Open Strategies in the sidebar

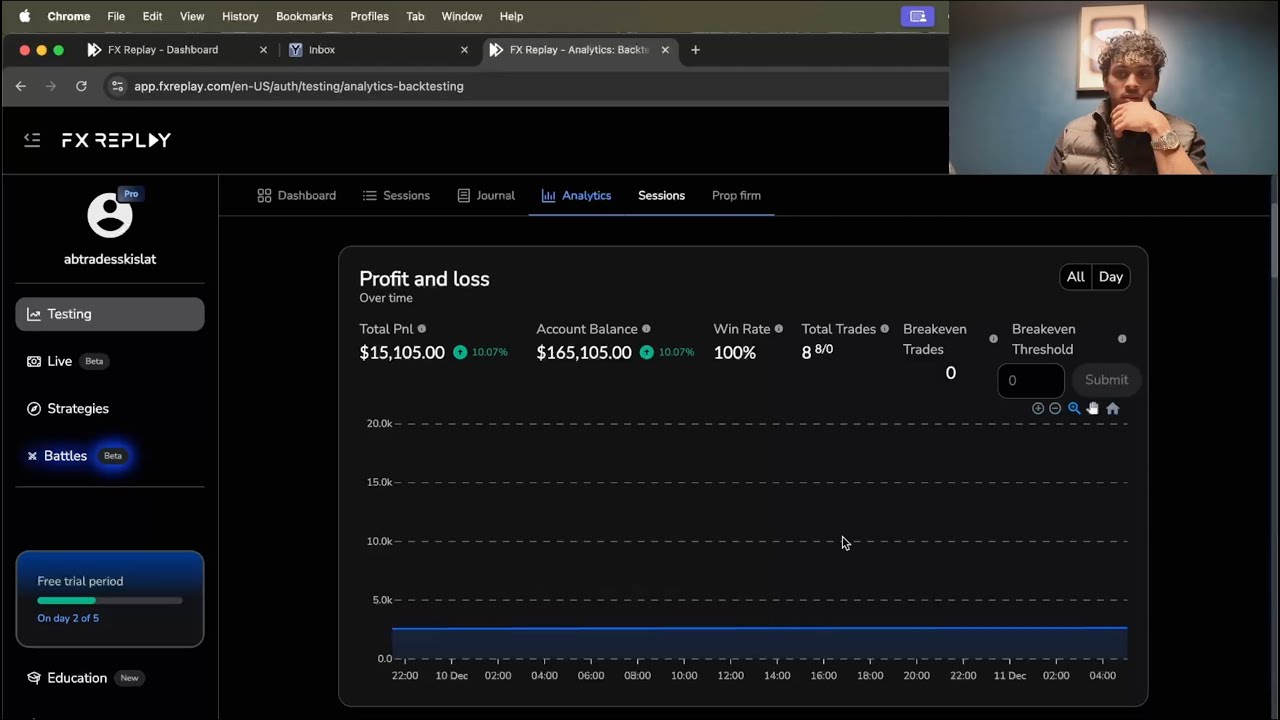pyautogui.click(x=68, y=408)
